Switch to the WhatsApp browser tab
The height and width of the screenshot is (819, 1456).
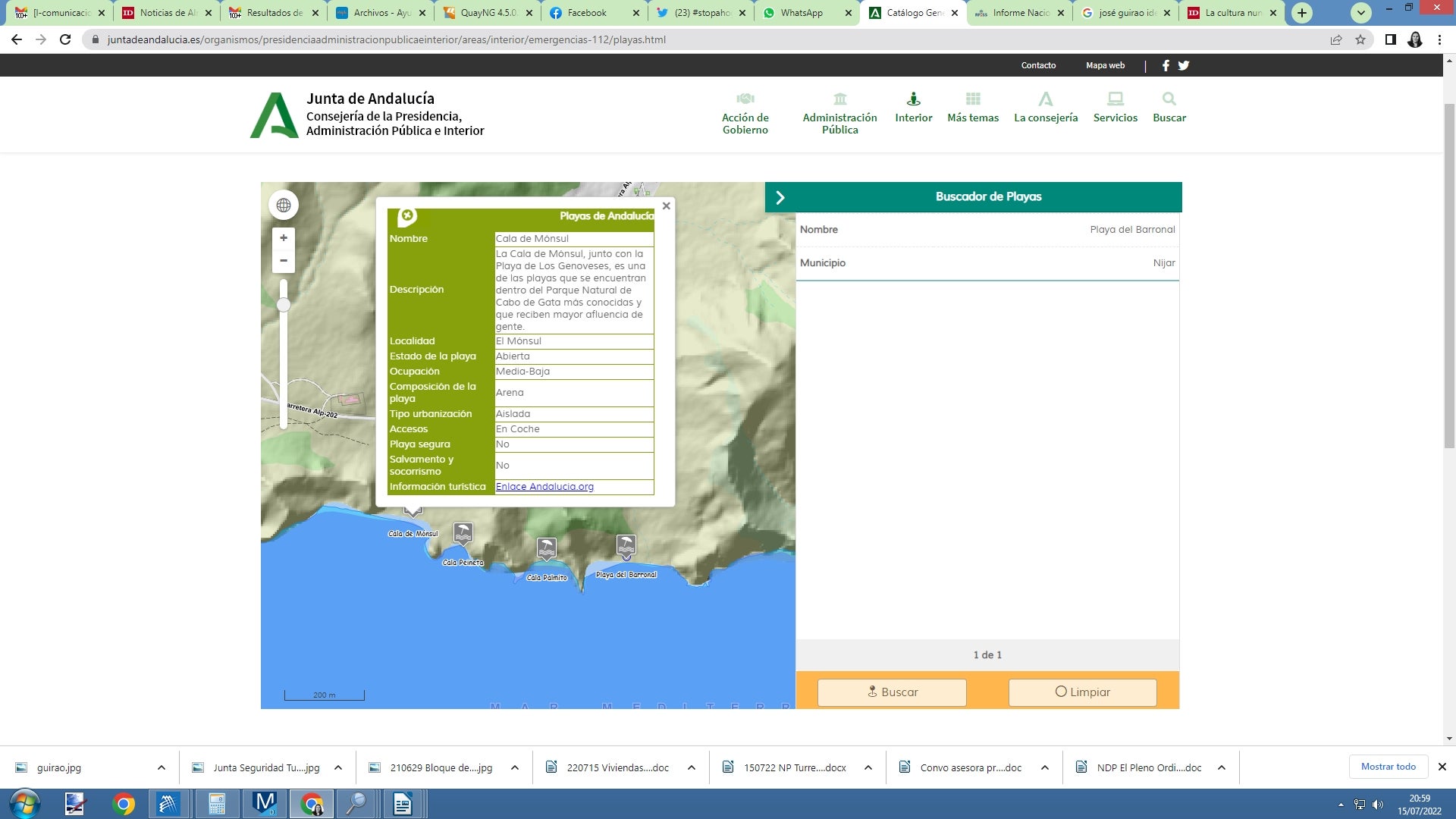[x=802, y=13]
